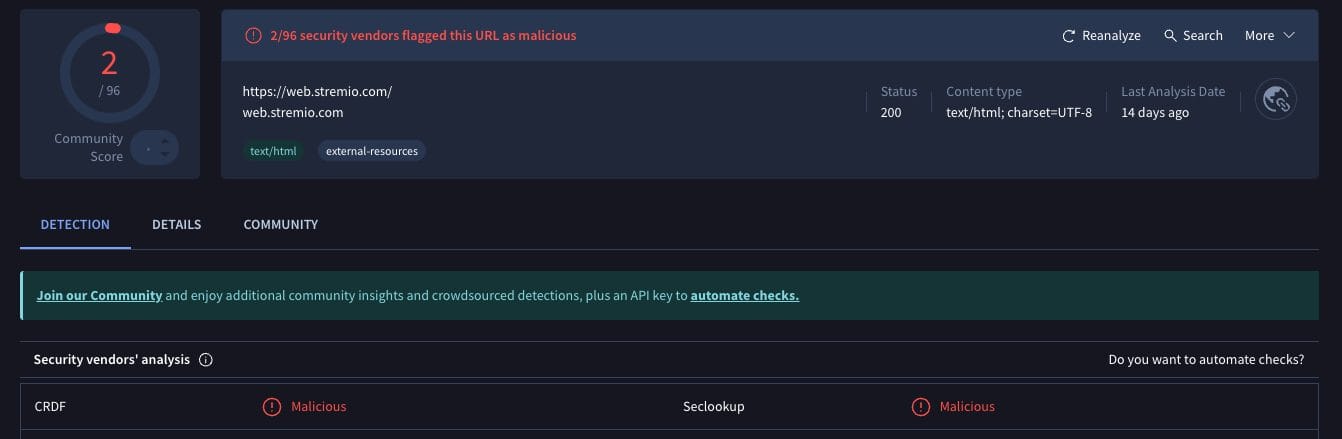Expand the More dropdown menu

[x=1269, y=35]
